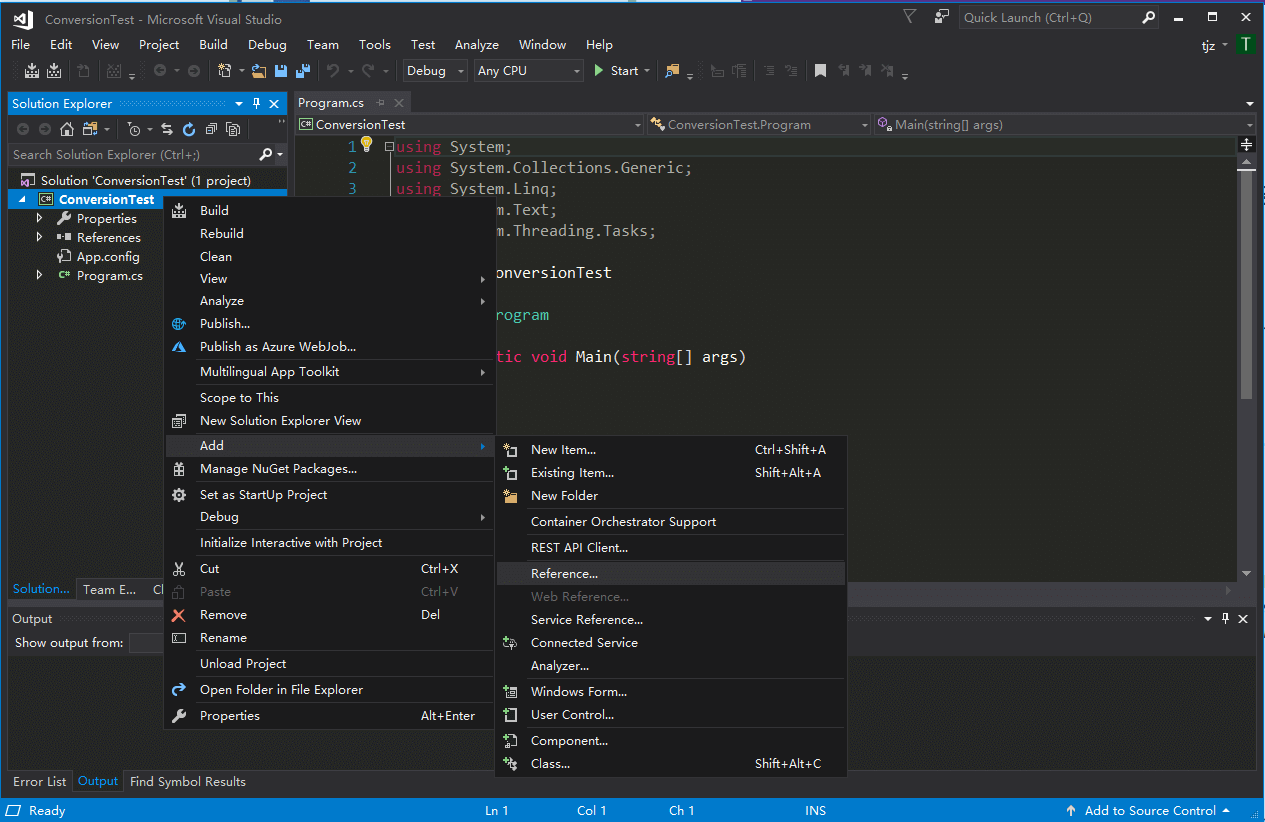Expand the Properties node
The width and height of the screenshot is (1265, 822).
pos(40,219)
